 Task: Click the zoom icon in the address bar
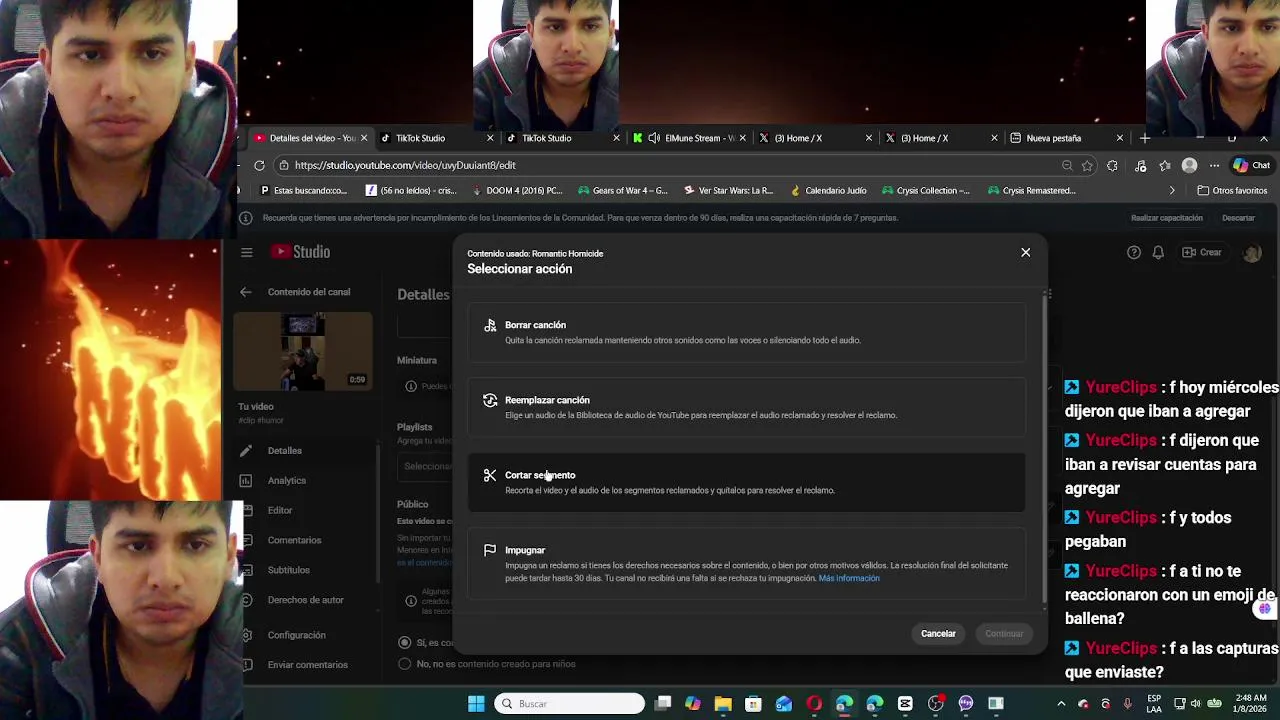click(x=1067, y=165)
